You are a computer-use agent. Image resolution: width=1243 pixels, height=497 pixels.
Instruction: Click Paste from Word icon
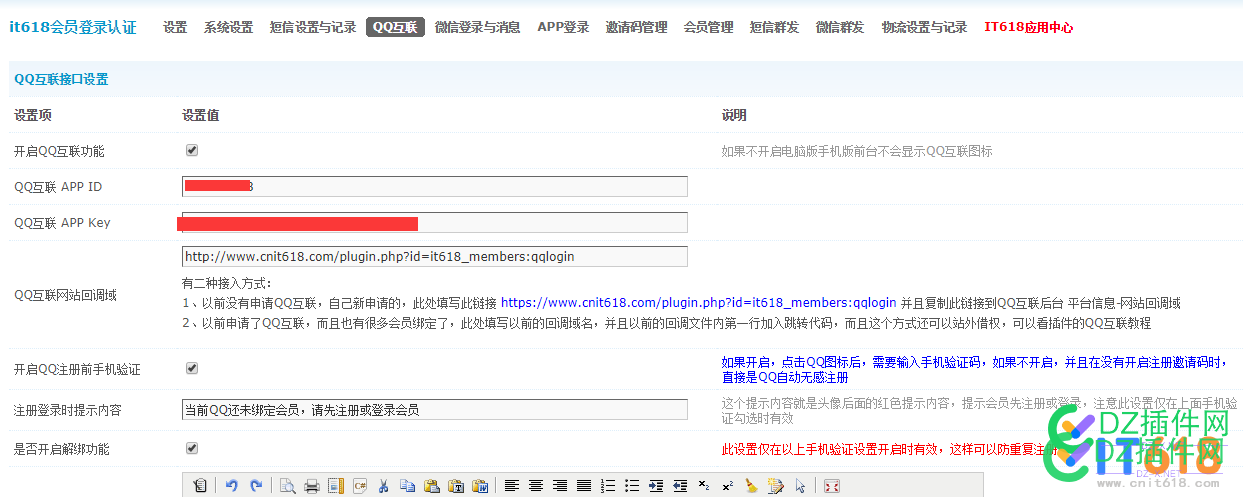[x=480, y=486]
